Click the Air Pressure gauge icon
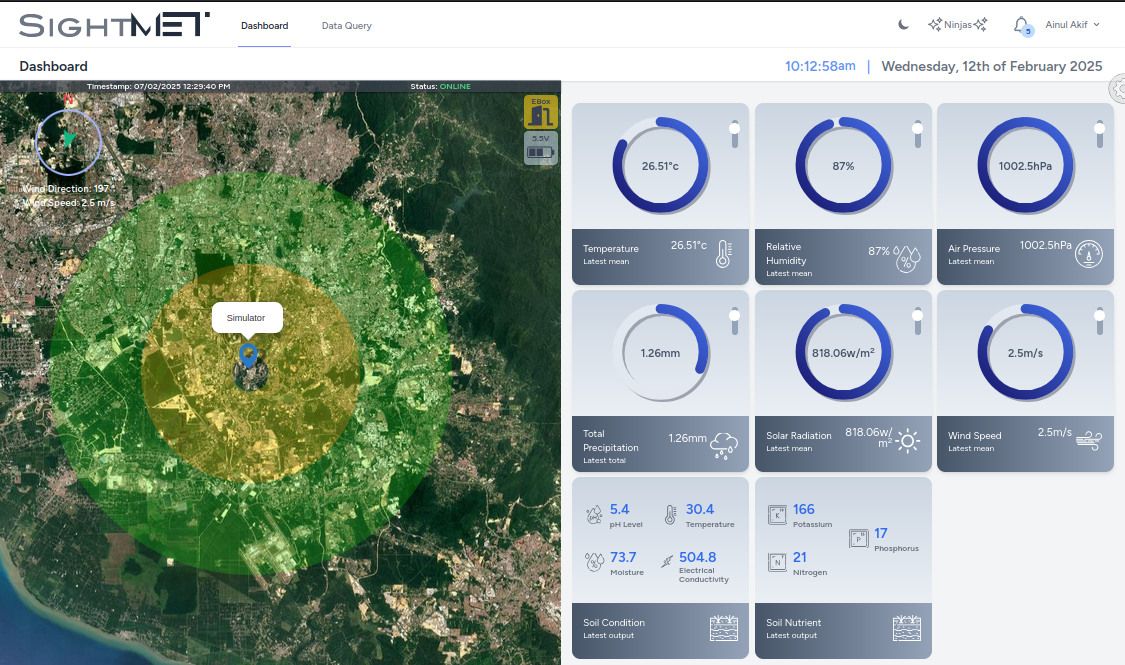The width and height of the screenshot is (1125, 665). pyautogui.click(x=1088, y=254)
